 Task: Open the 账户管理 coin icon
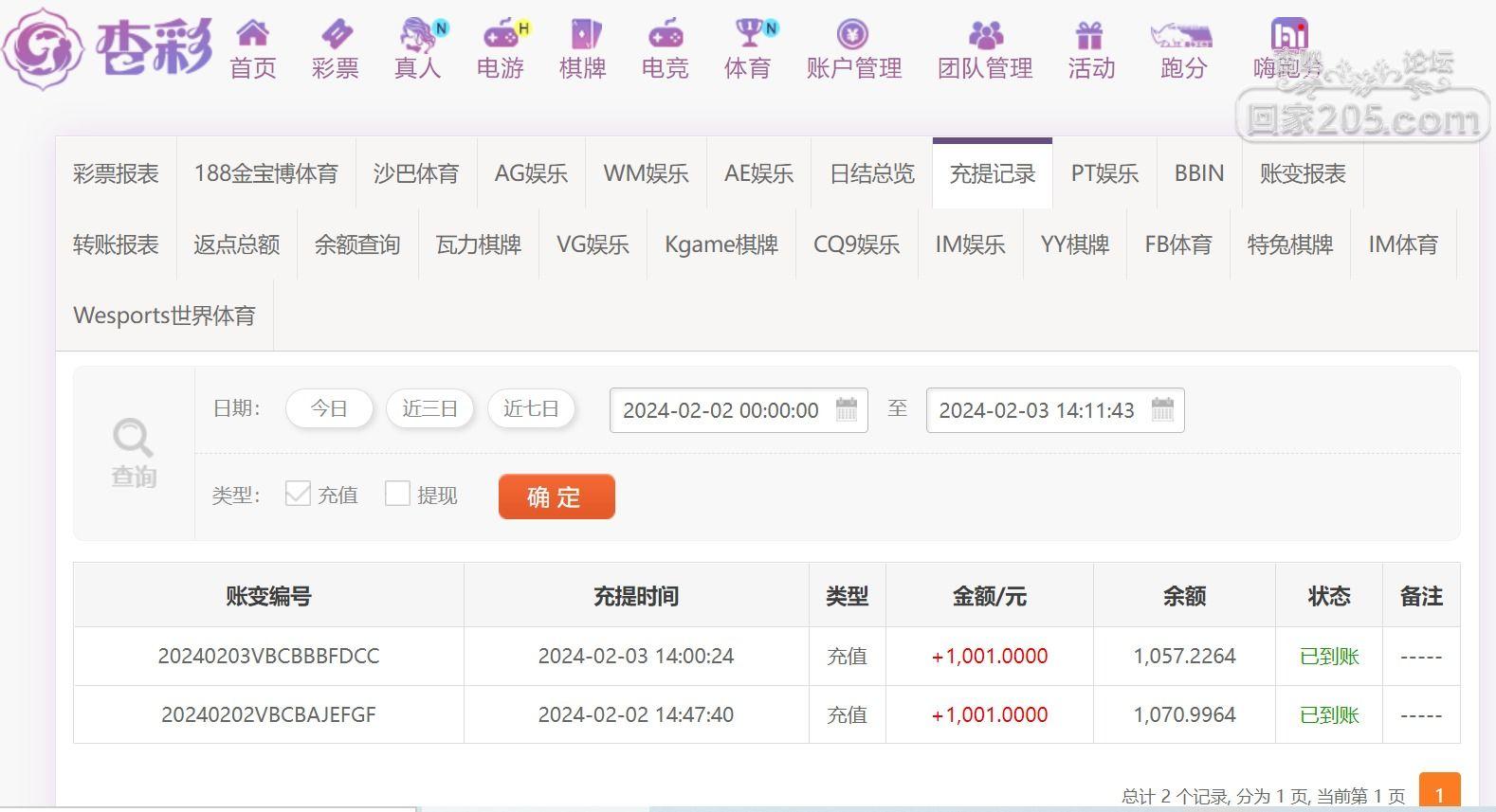[x=853, y=34]
